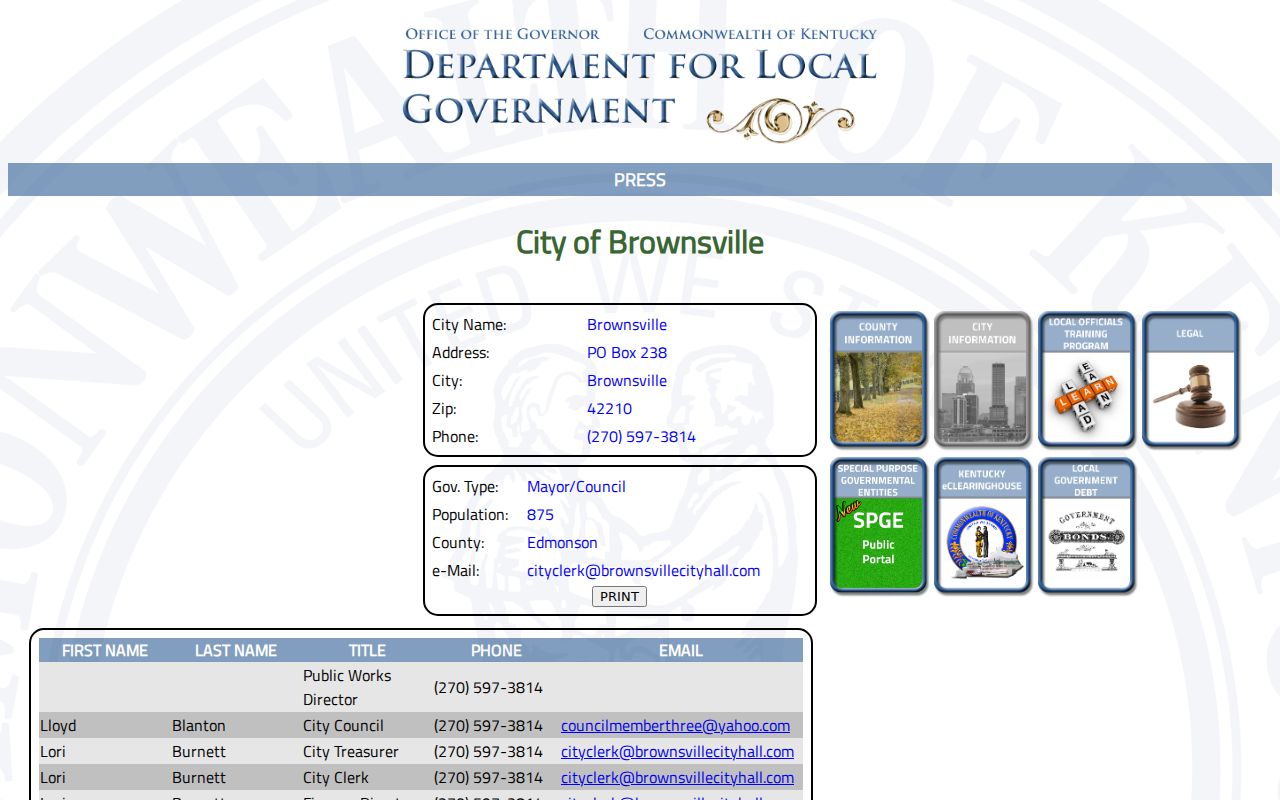Click Lloyd in the first name column
Image resolution: width=1280 pixels, height=800 pixels.
[x=58, y=726]
